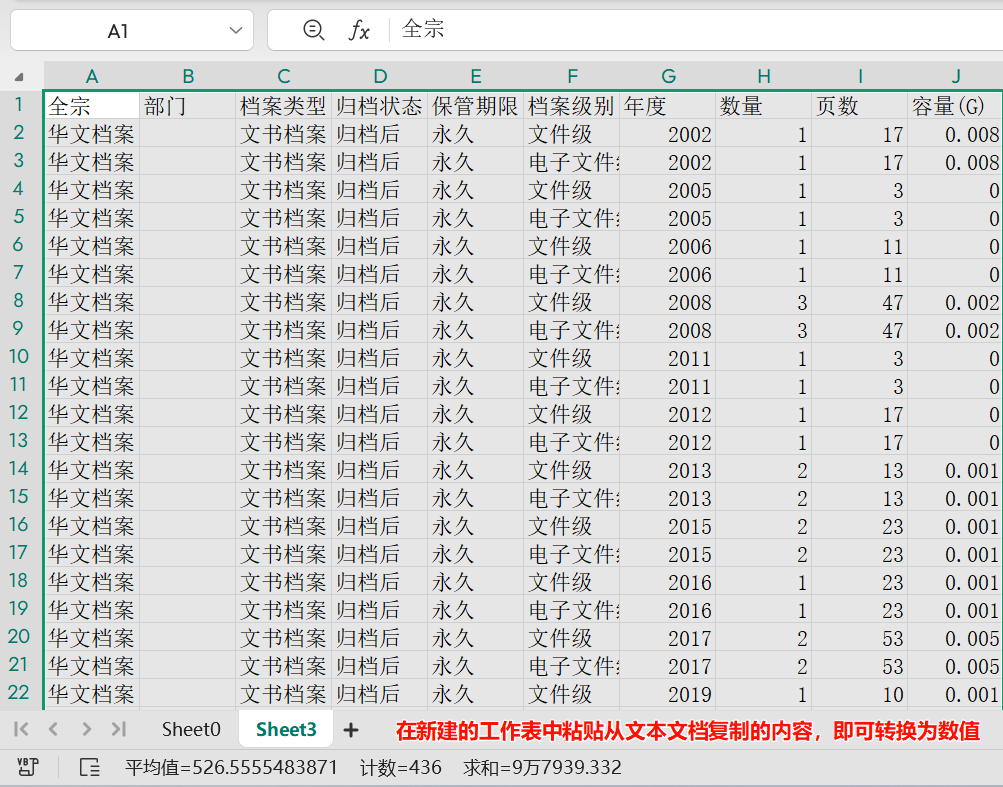Jump to first sheet using navigation arrow
Viewport: 1003px width, 787px height.
(x=21, y=730)
